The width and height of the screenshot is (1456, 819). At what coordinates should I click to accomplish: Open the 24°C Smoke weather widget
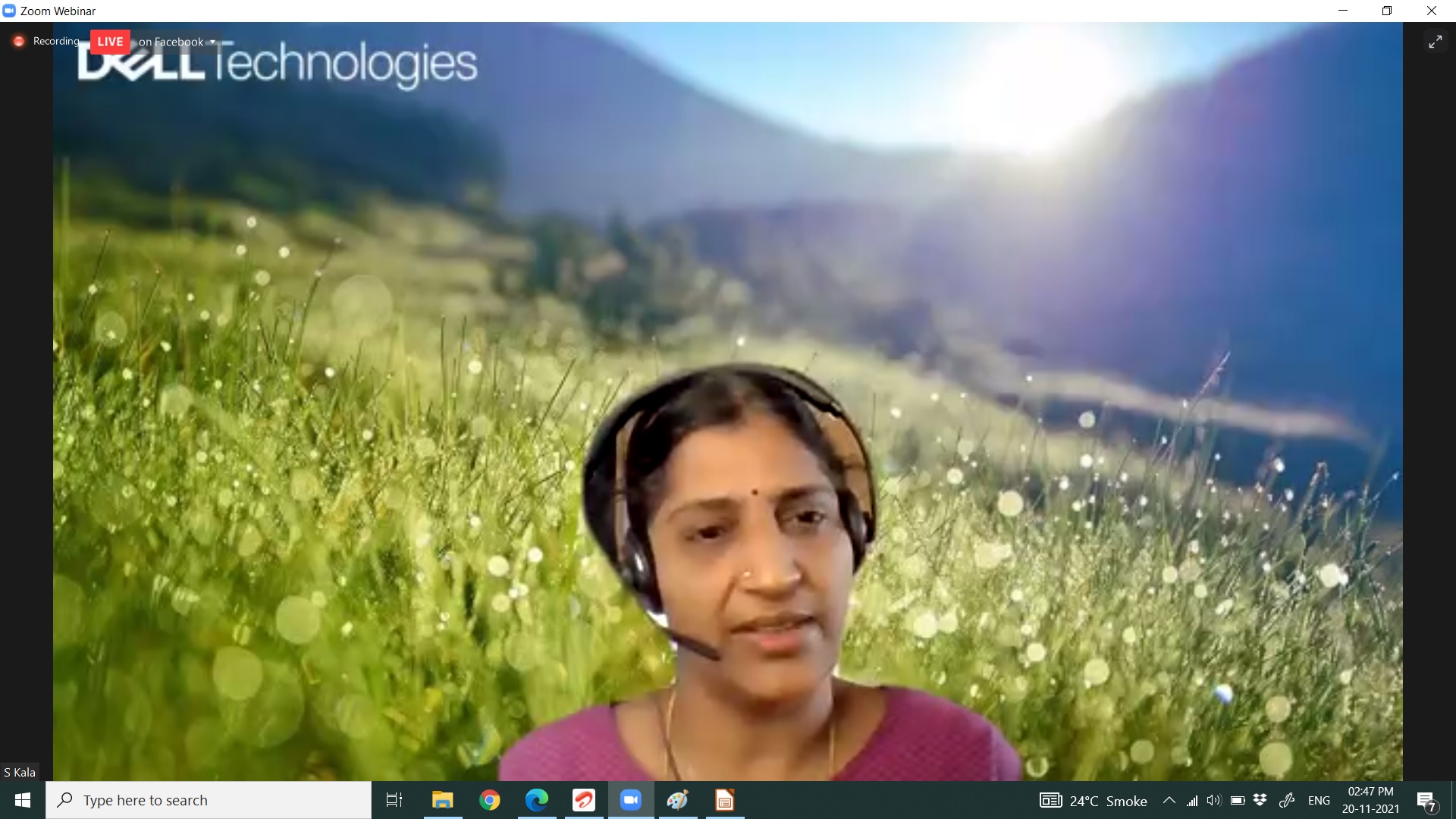1094,801
